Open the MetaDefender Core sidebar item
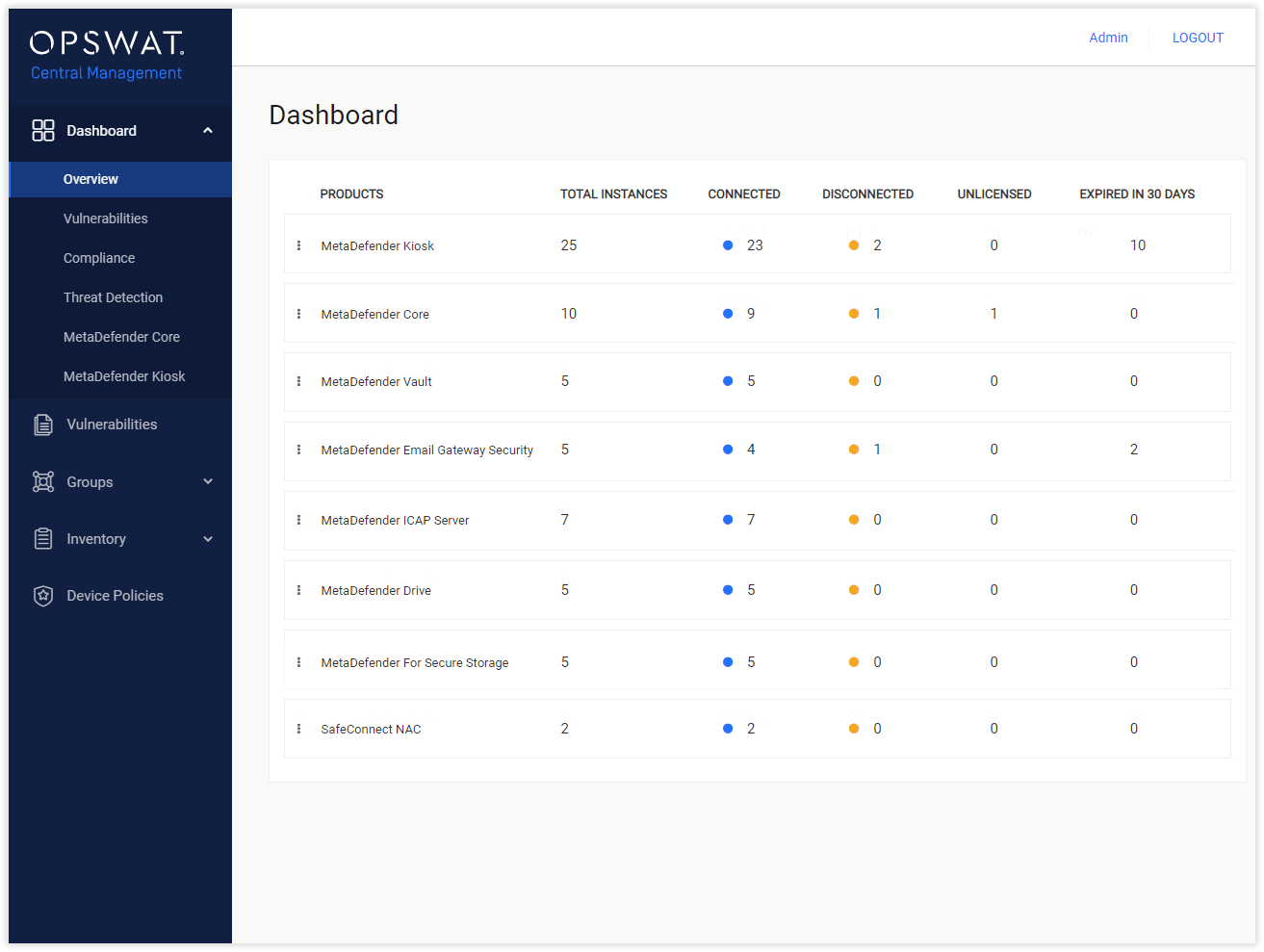The height and width of the screenshot is (952, 1264). (x=122, y=337)
